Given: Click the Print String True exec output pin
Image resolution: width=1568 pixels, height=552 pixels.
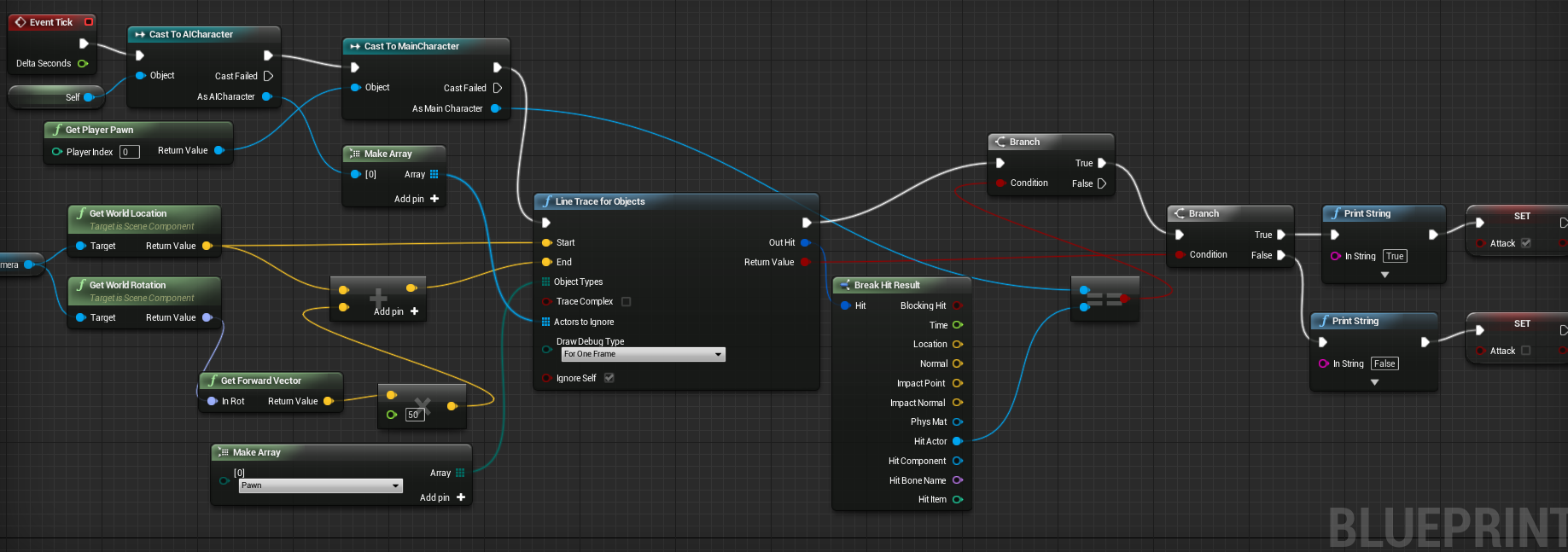Looking at the screenshot, I should coord(1433,235).
